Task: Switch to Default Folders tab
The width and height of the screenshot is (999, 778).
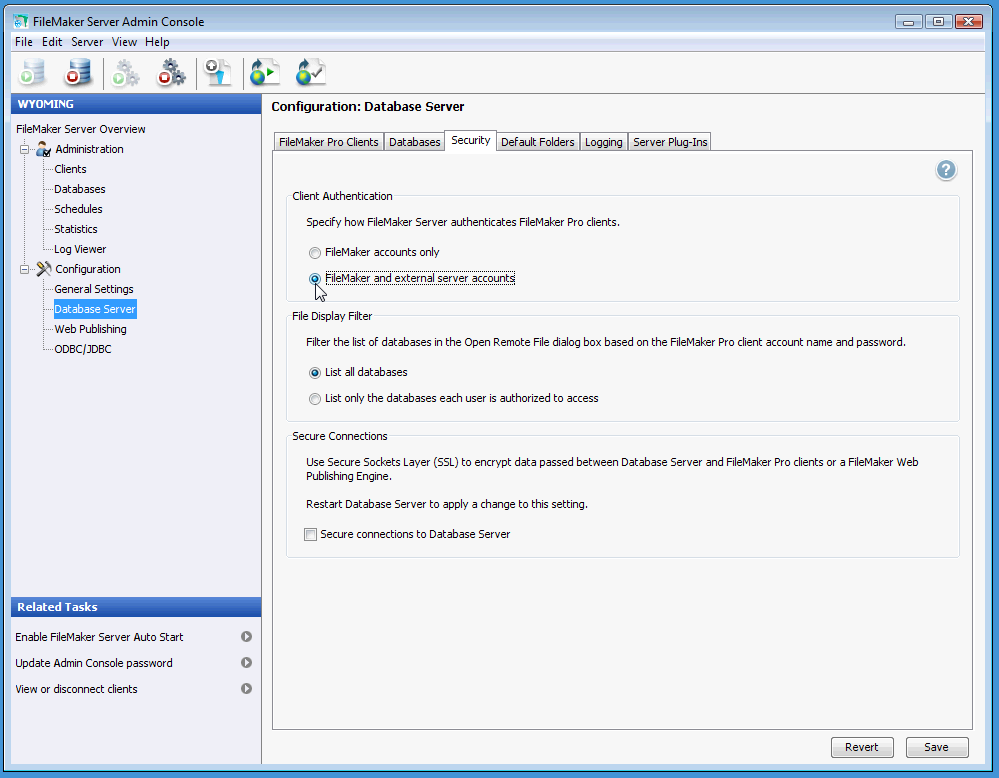Action: 538,141
